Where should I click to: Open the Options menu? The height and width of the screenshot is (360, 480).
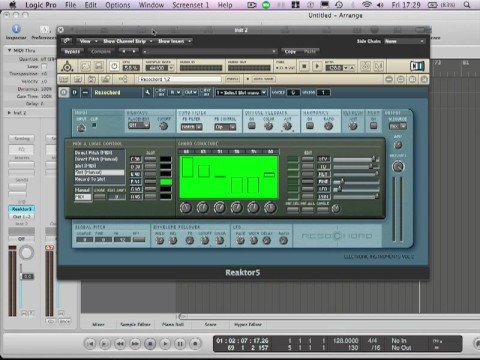tap(118, 5)
